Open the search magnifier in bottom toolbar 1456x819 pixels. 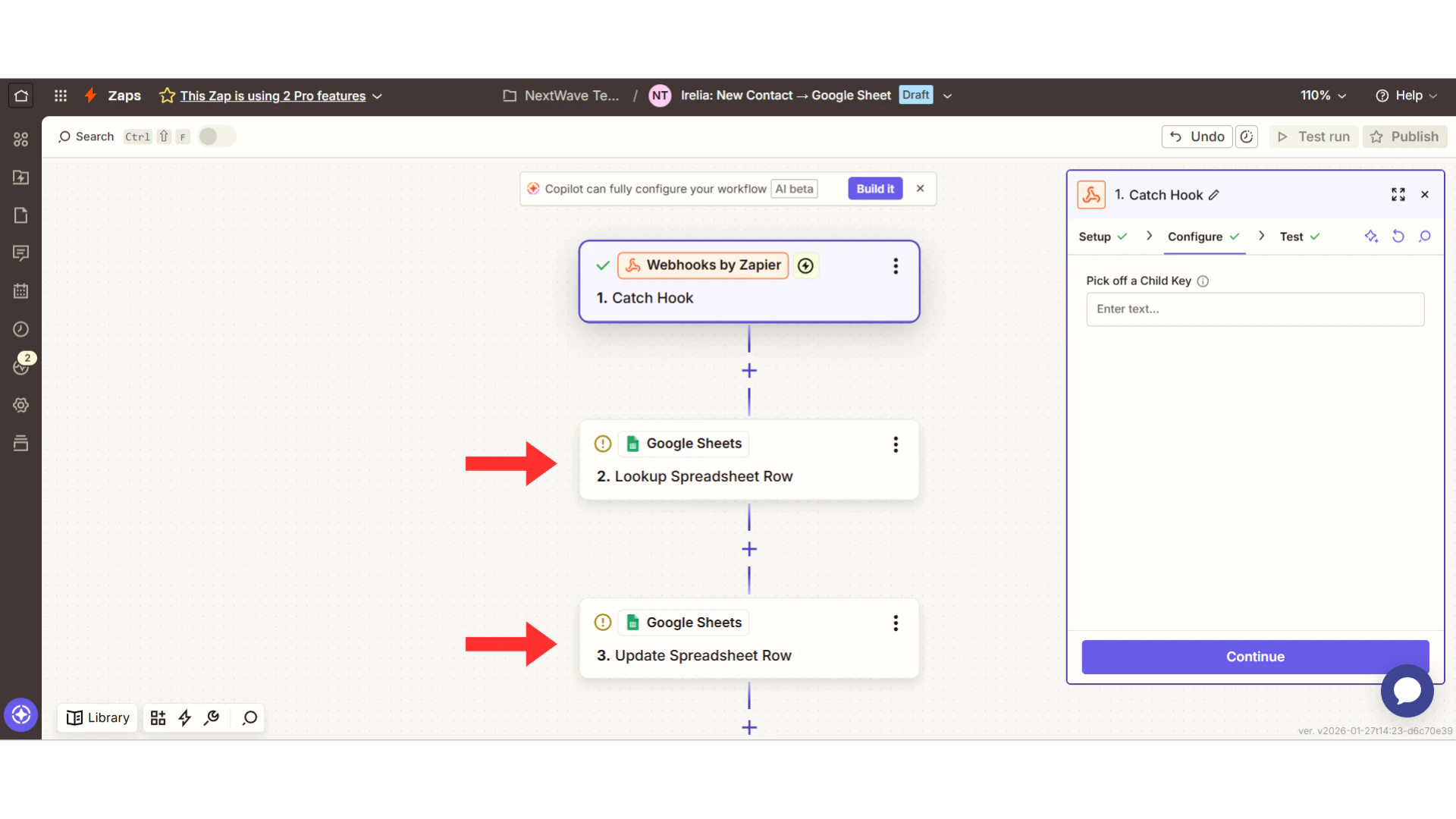(248, 717)
